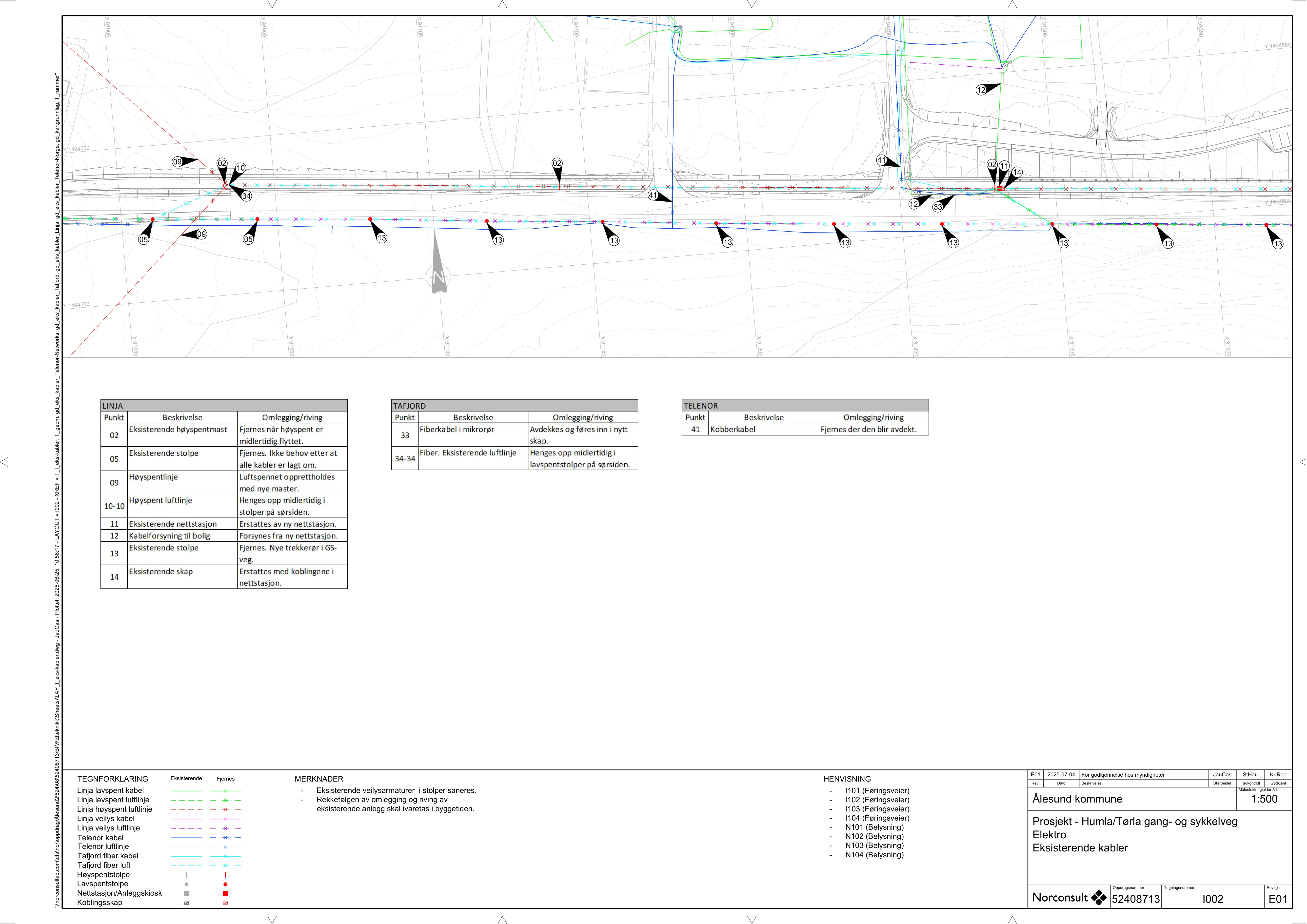Select the callout marker numbered 11
The image size is (1307, 924).
pyautogui.click(x=1004, y=166)
